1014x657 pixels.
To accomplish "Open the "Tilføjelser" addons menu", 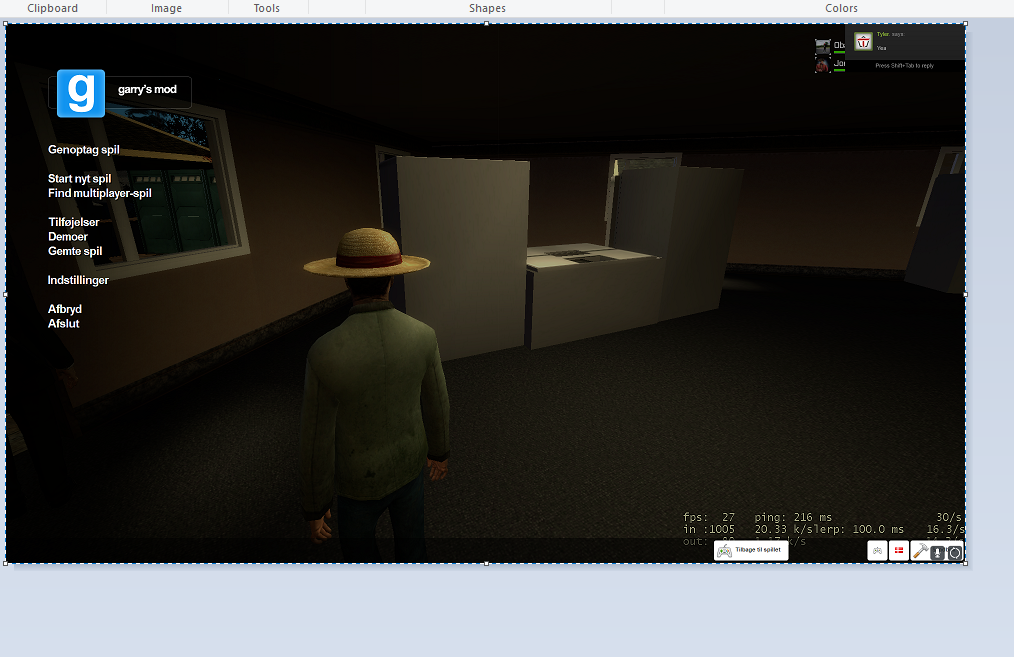I will click(x=74, y=222).
